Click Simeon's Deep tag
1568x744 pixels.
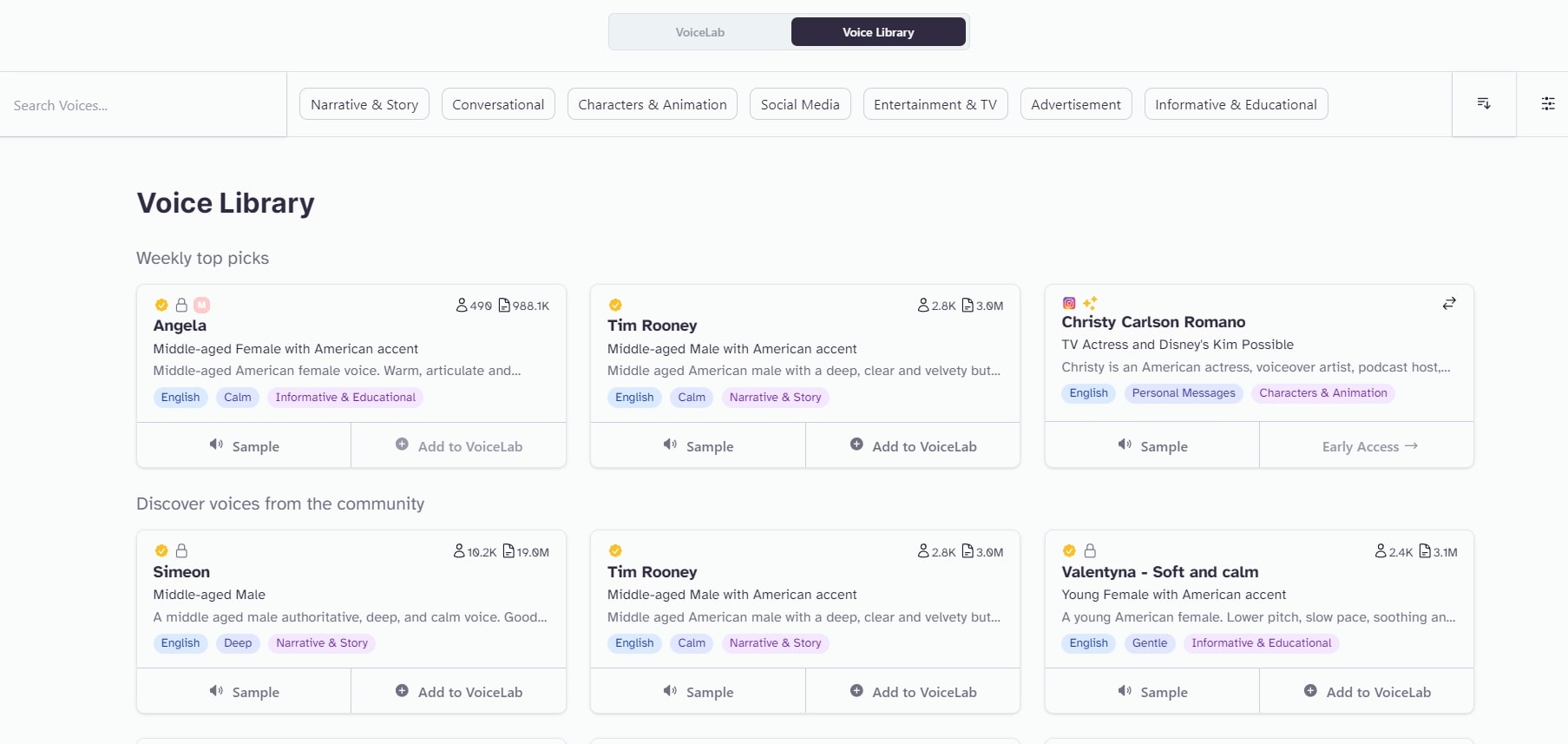click(238, 642)
